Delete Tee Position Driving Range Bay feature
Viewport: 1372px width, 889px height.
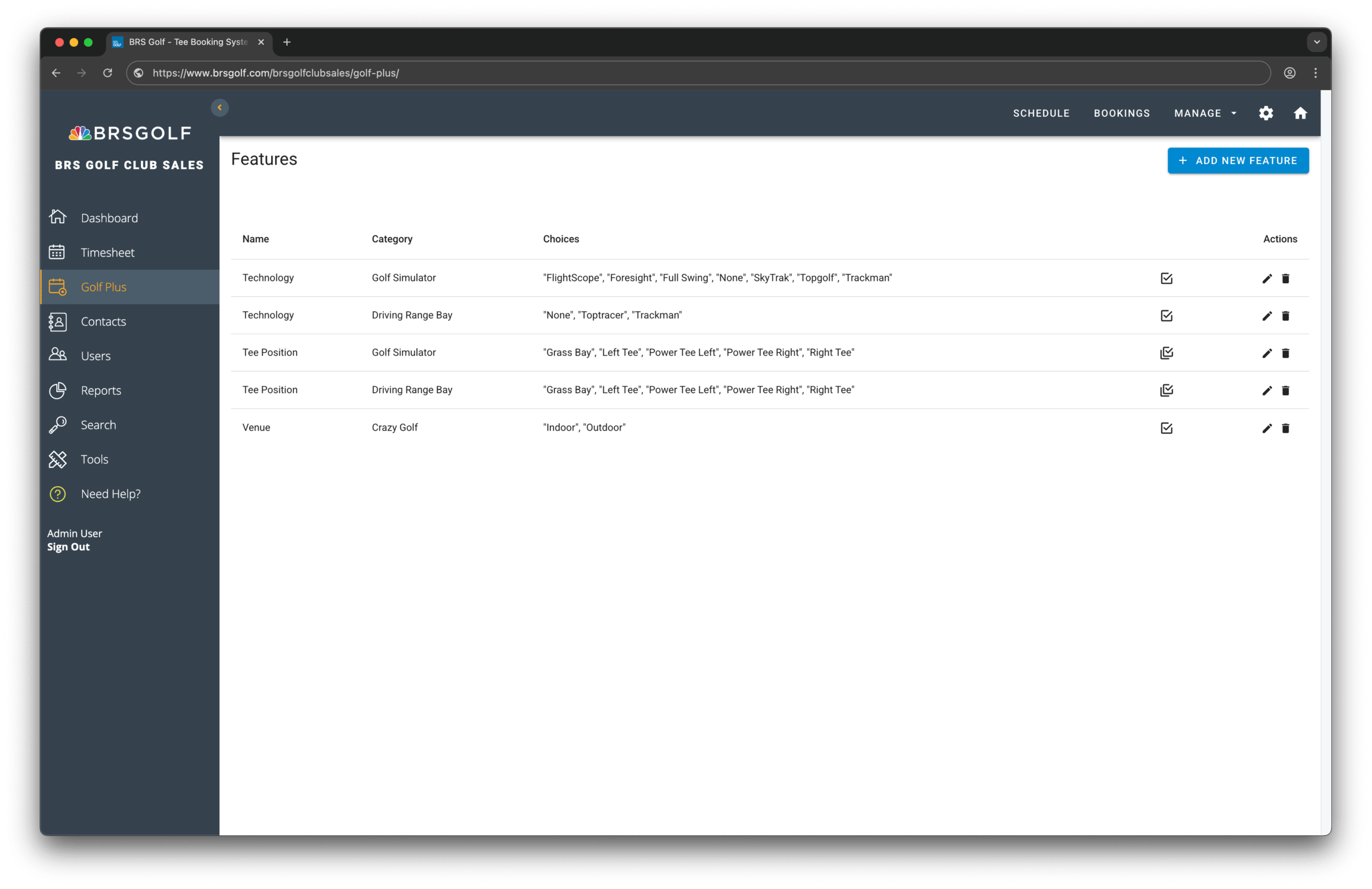(1285, 390)
